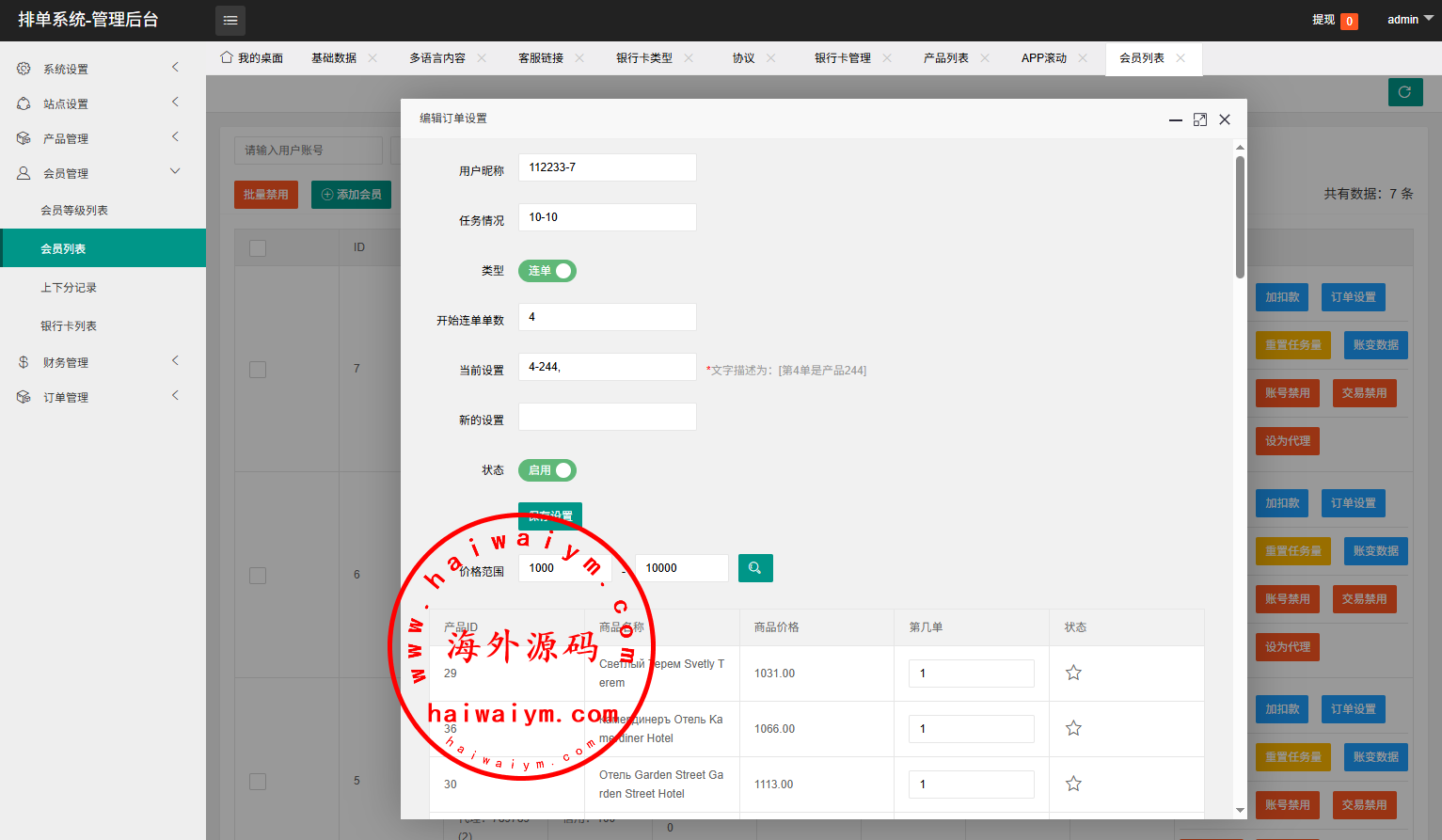Click the dialog vertical scrollbar thumb
The height and width of the screenshot is (840, 1442).
(1240, 216)
